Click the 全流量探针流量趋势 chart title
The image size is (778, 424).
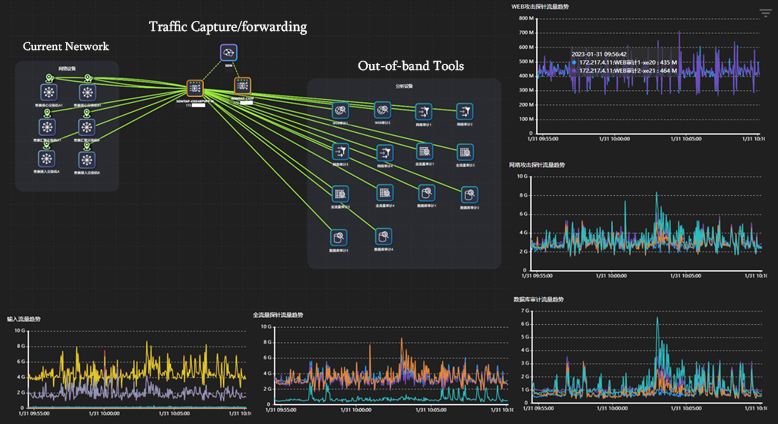[278, 315]
